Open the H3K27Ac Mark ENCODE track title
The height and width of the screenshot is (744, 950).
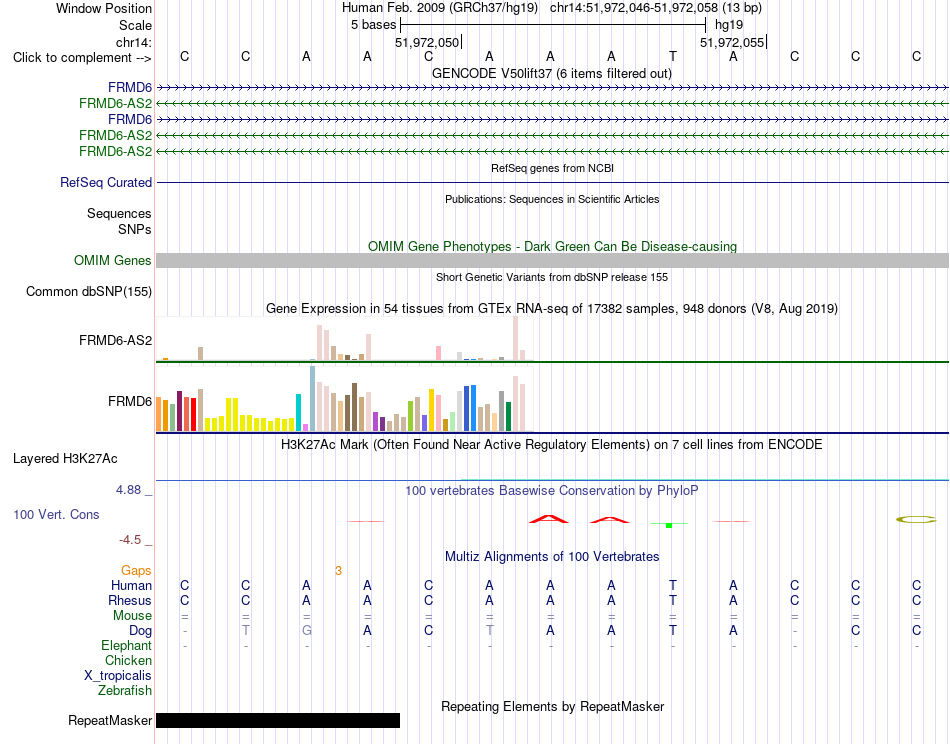[552, 444]
